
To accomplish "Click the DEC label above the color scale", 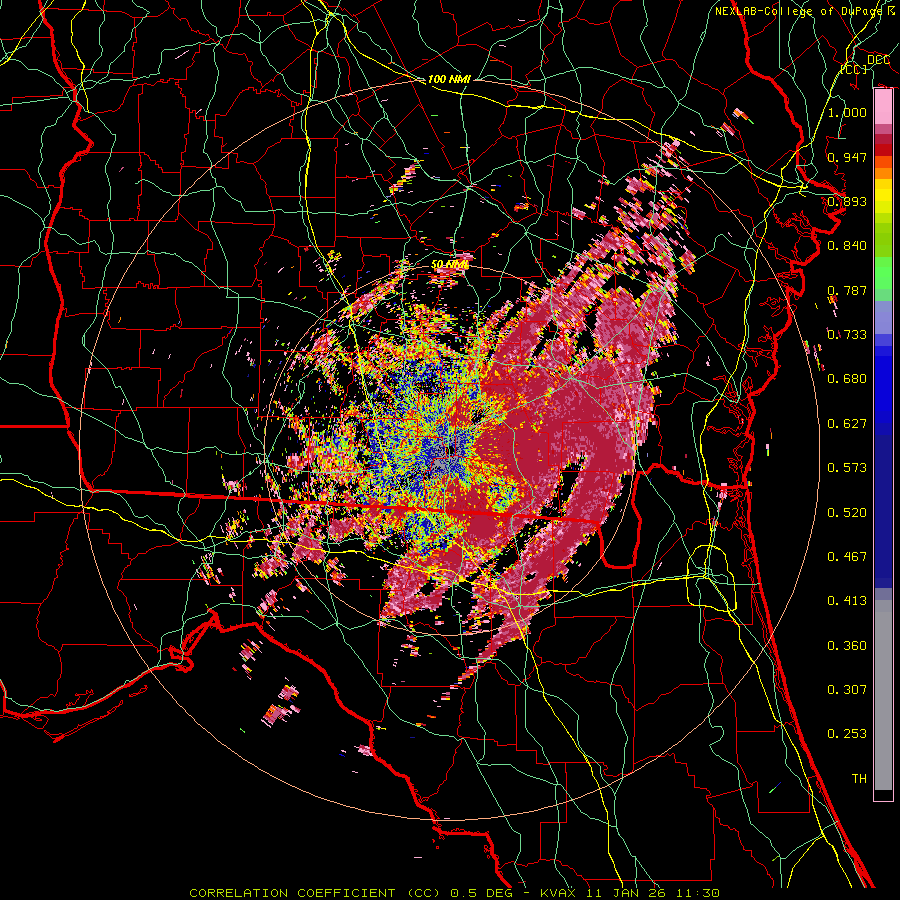I will (x=878, y=60).
